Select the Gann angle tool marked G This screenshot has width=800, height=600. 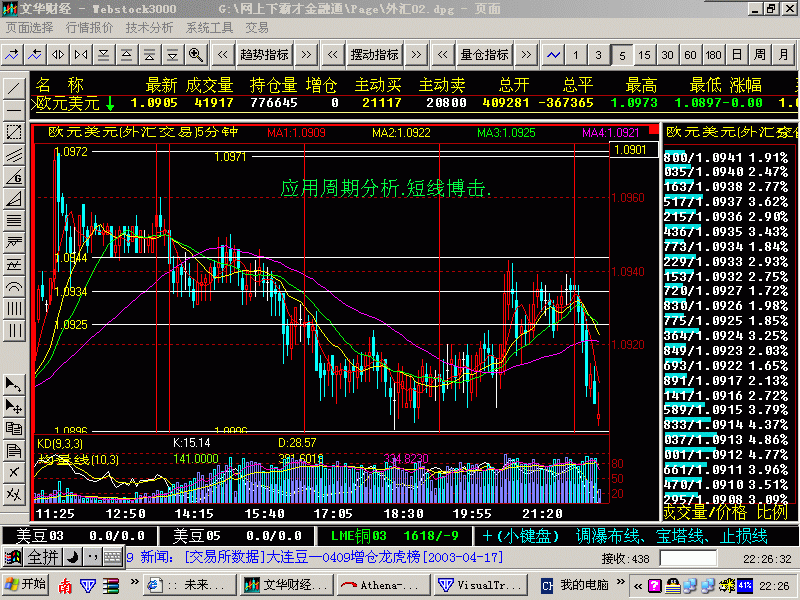(14, 177)
